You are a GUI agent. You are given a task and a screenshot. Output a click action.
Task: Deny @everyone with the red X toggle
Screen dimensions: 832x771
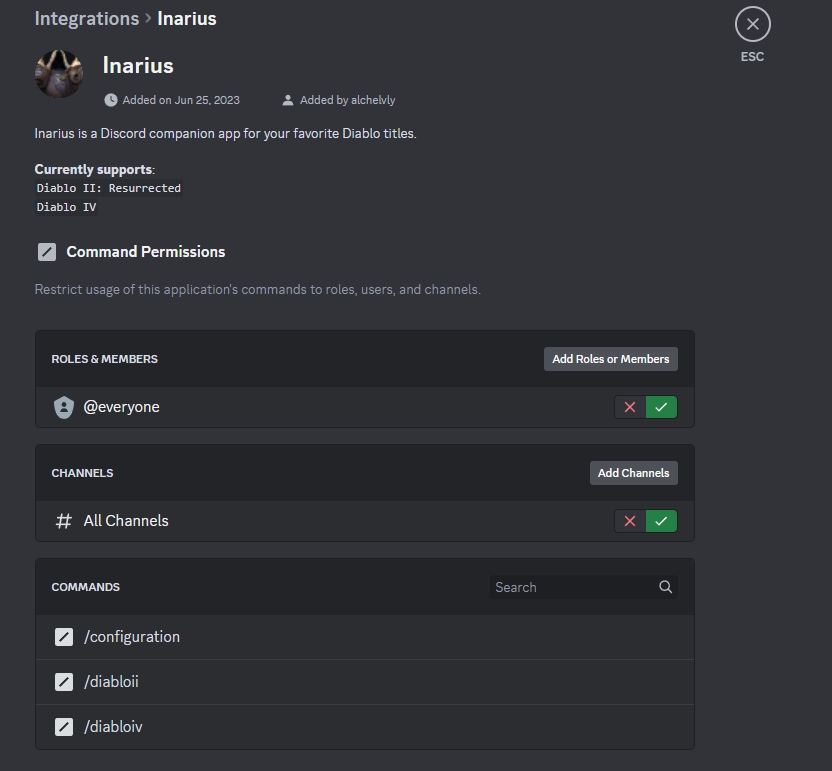pyautogui.click(x=630, y=407)
